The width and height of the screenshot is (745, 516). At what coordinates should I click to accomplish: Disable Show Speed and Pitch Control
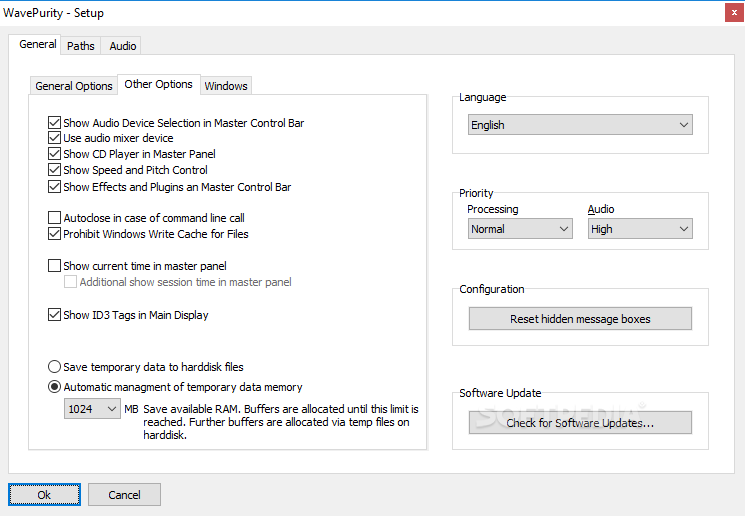[x=55, y=170]
